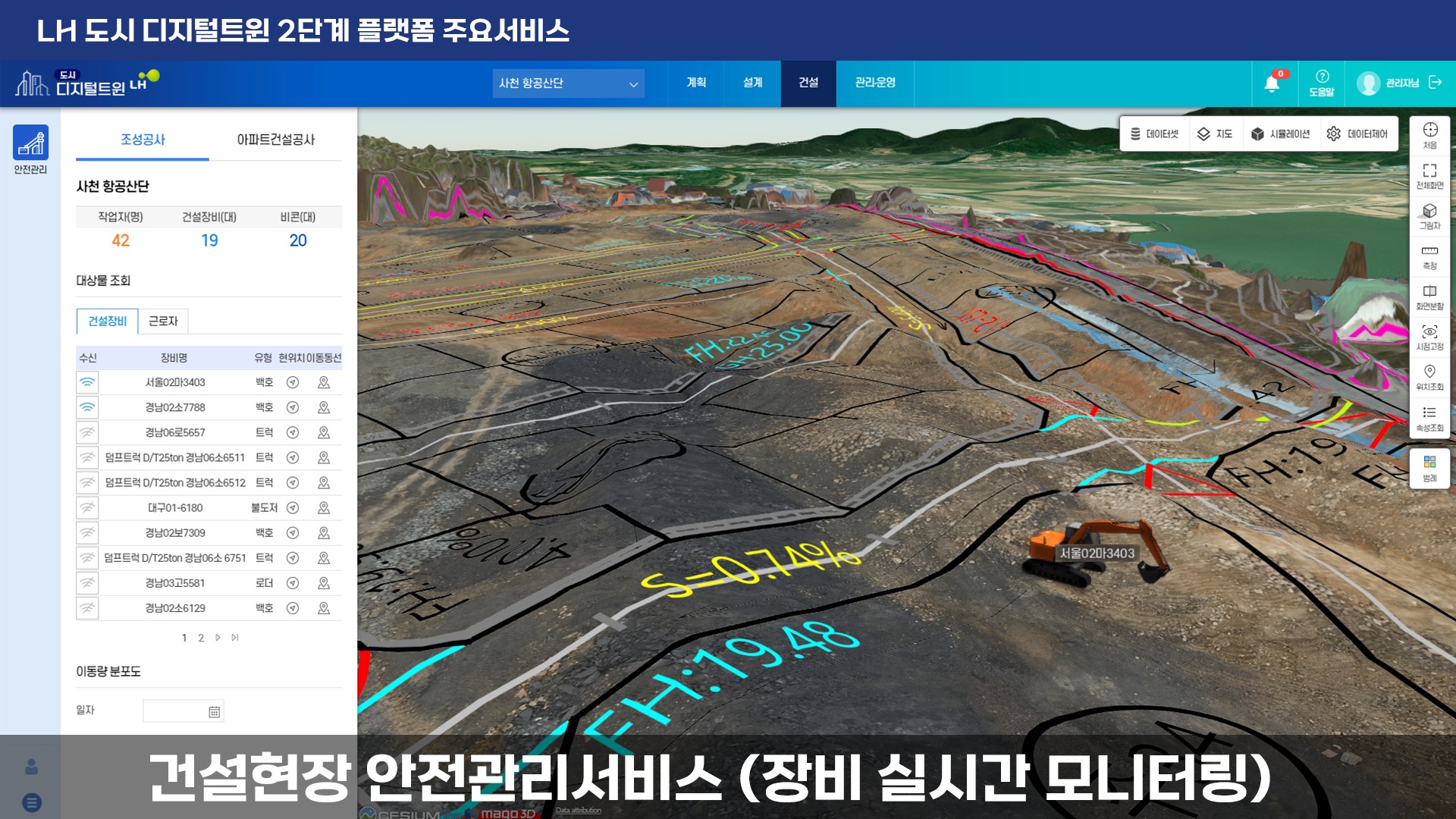Click the 화면분할 split screen icon
Viewport: 1456px width, 819px height.
[1429, 297]
